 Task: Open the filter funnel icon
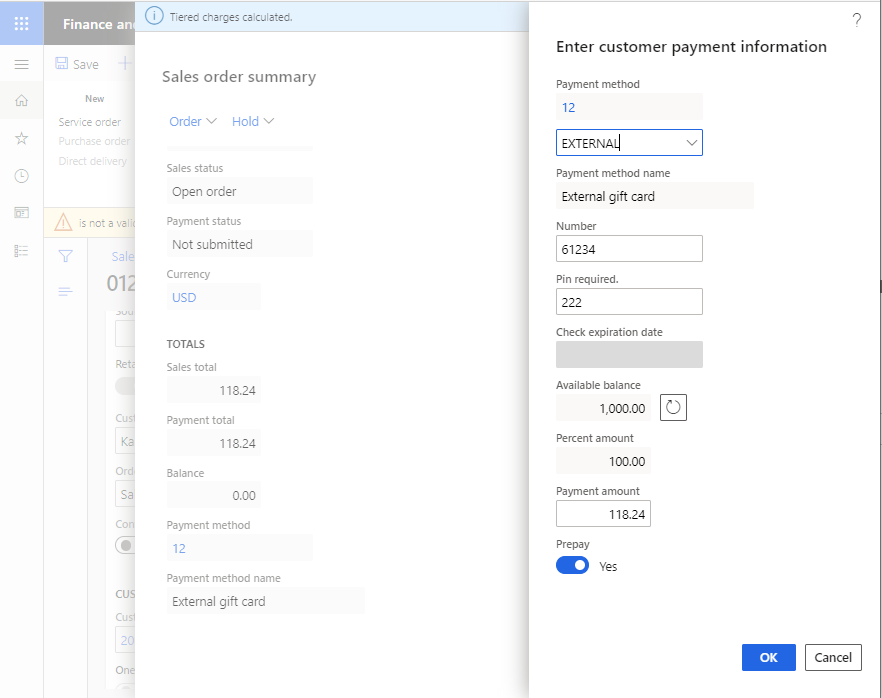[x=65, y=257]
